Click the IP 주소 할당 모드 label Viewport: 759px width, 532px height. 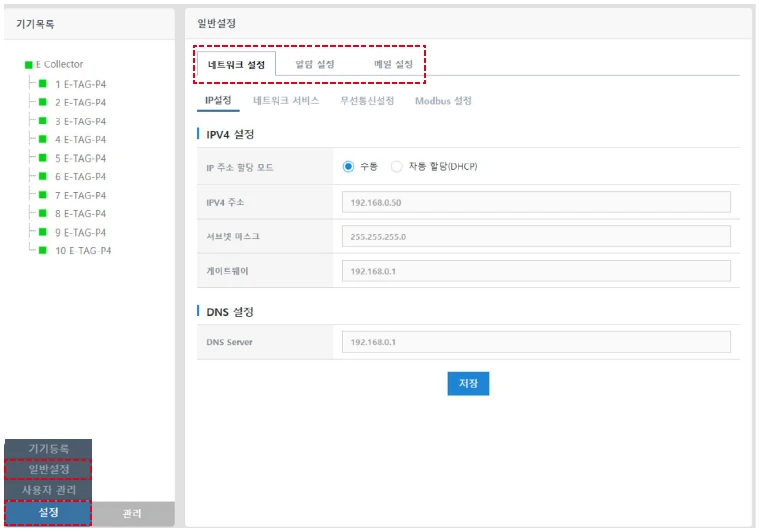pos(240,167)
